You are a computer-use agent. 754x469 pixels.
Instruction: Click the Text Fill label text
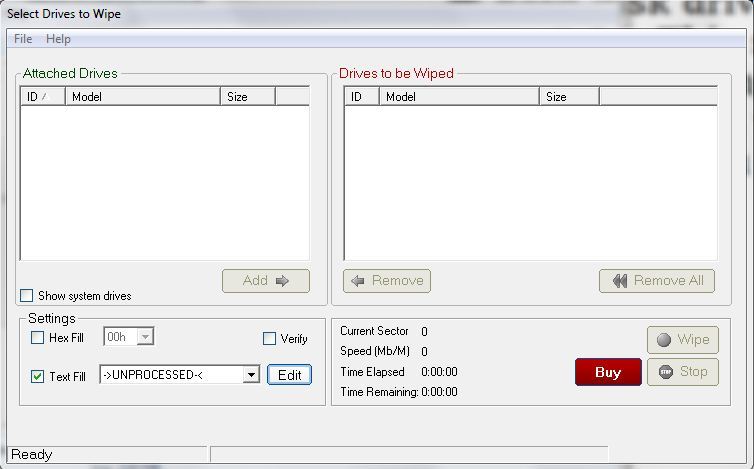[x=67, y=376]
